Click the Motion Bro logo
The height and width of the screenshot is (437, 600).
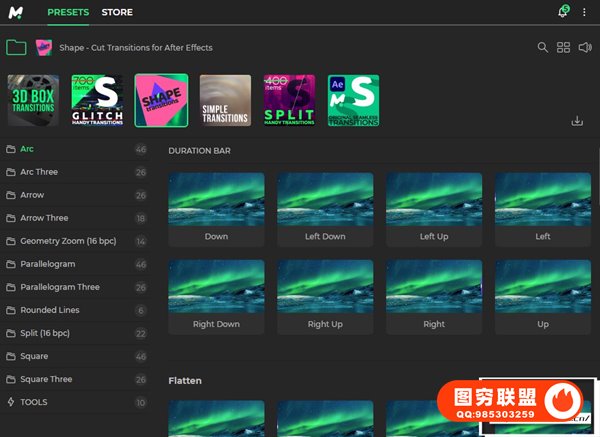click(17, 12)
